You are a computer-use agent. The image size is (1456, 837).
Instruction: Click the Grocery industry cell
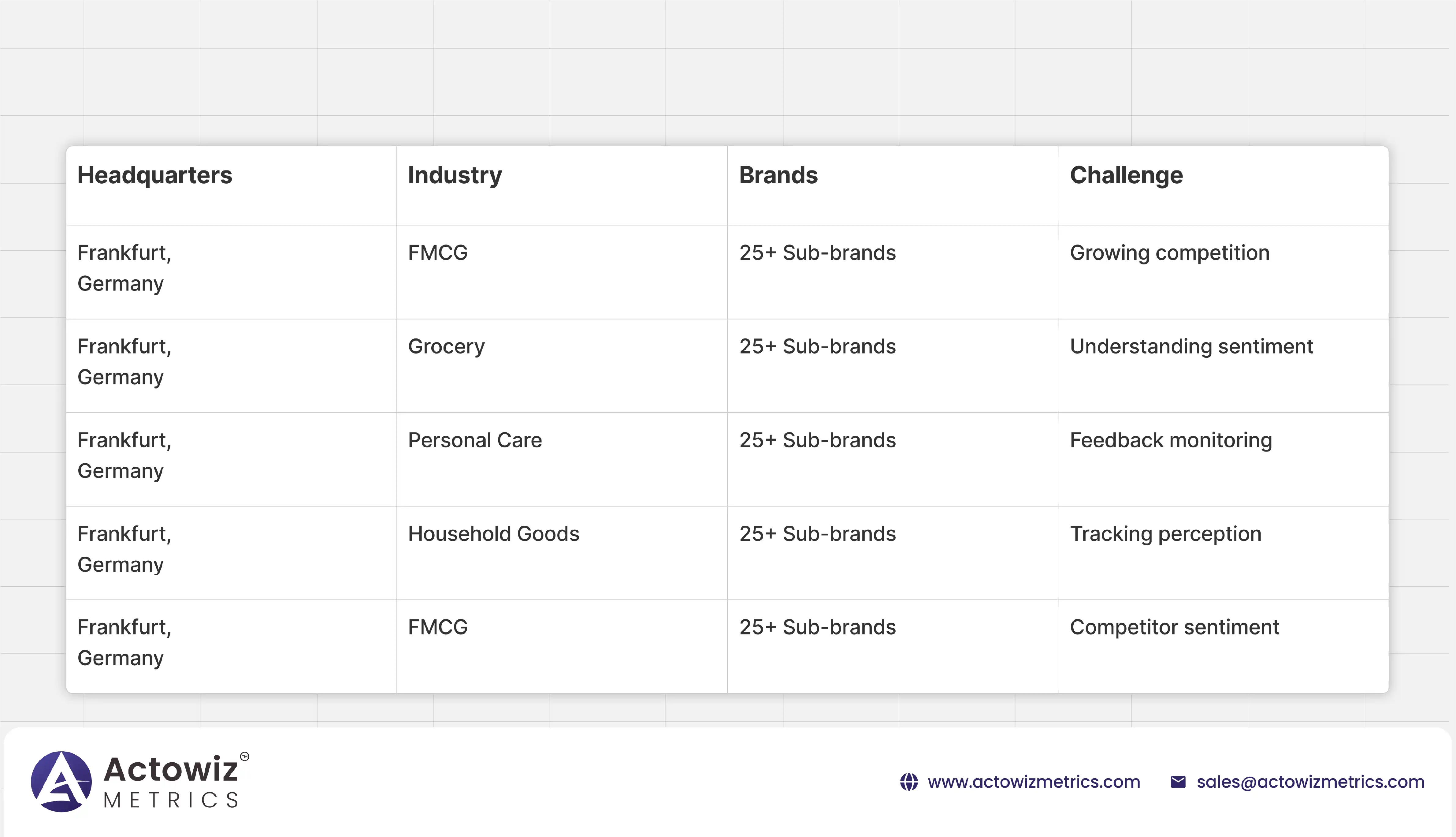point(446,347)
